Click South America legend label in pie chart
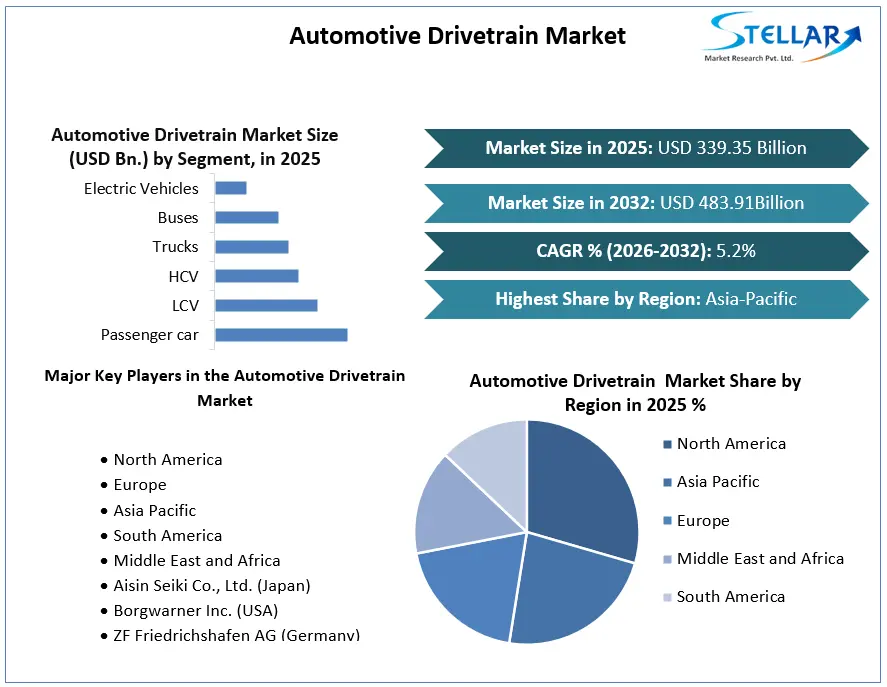Image resolution: width=887 pixels, height=687 pixels. 731,596
